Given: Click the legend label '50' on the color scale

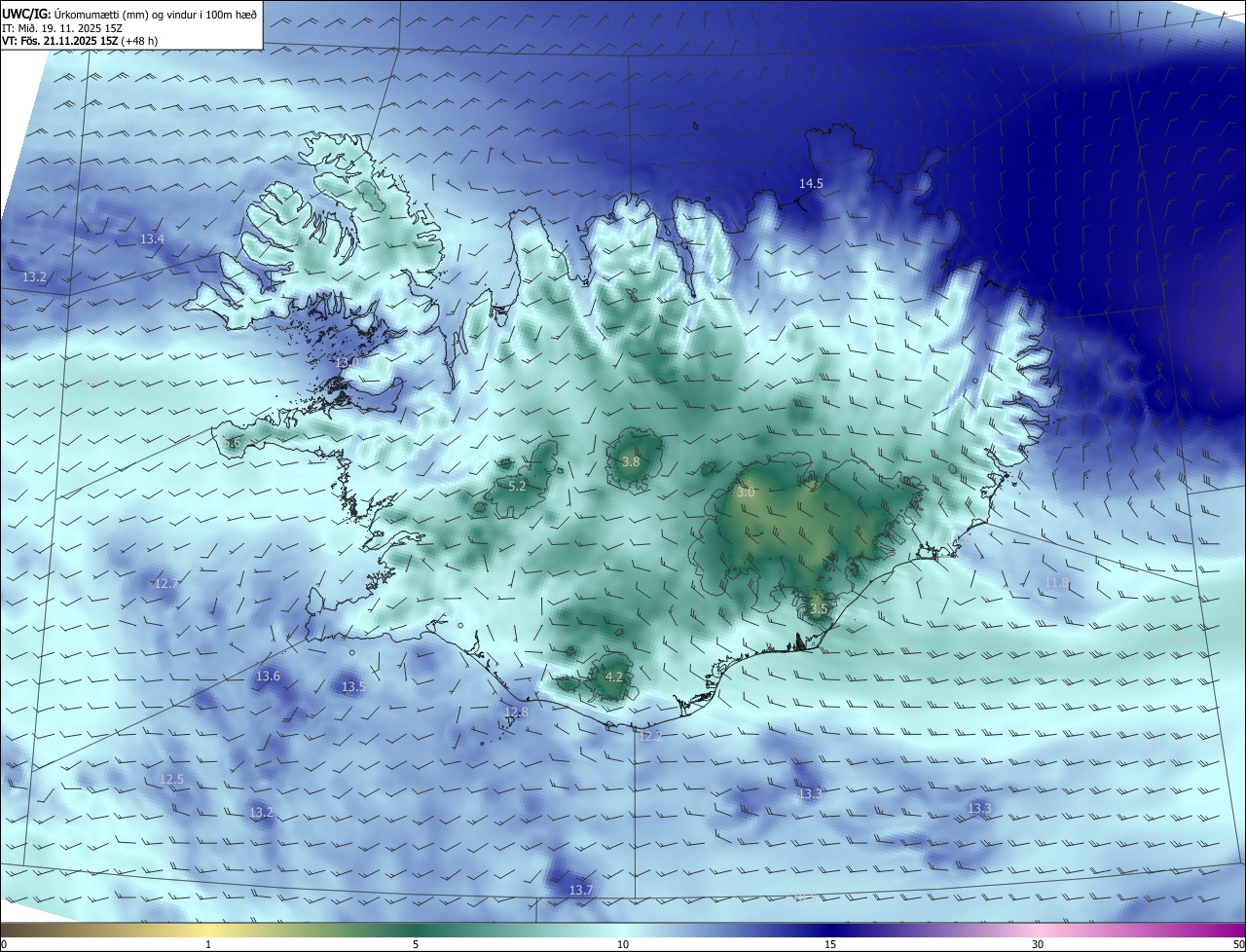Looking at the screenshot, I should [x=1238, y=945].
